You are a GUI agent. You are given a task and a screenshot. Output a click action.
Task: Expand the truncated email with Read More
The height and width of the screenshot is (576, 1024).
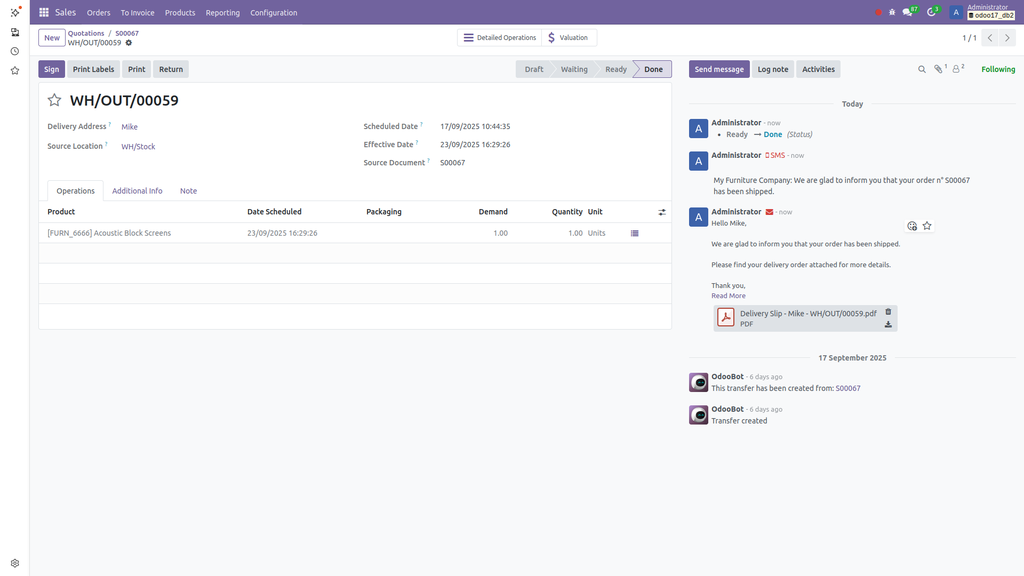click(729, 295)
